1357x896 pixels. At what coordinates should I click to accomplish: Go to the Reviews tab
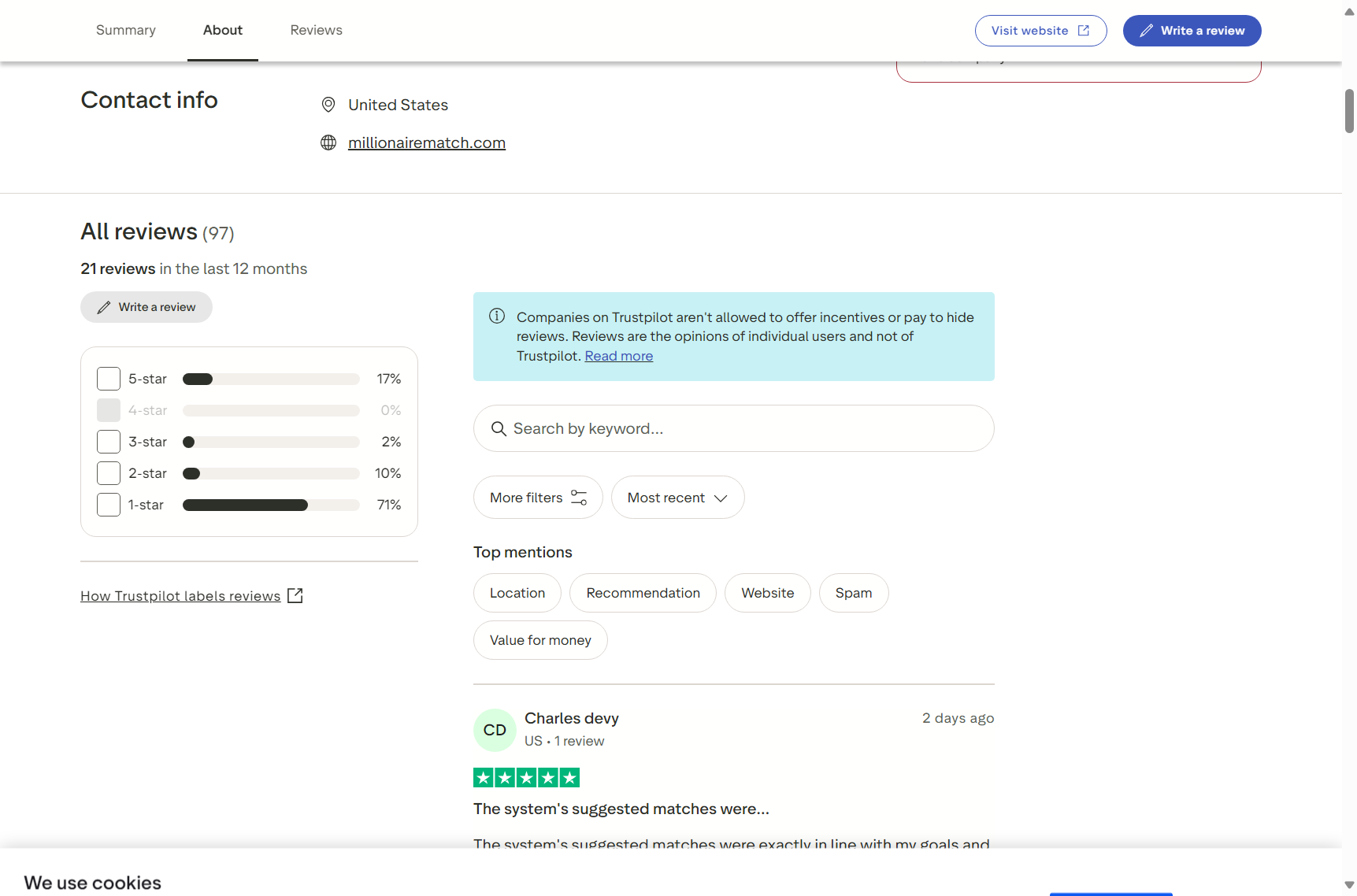tap(316, 30)
